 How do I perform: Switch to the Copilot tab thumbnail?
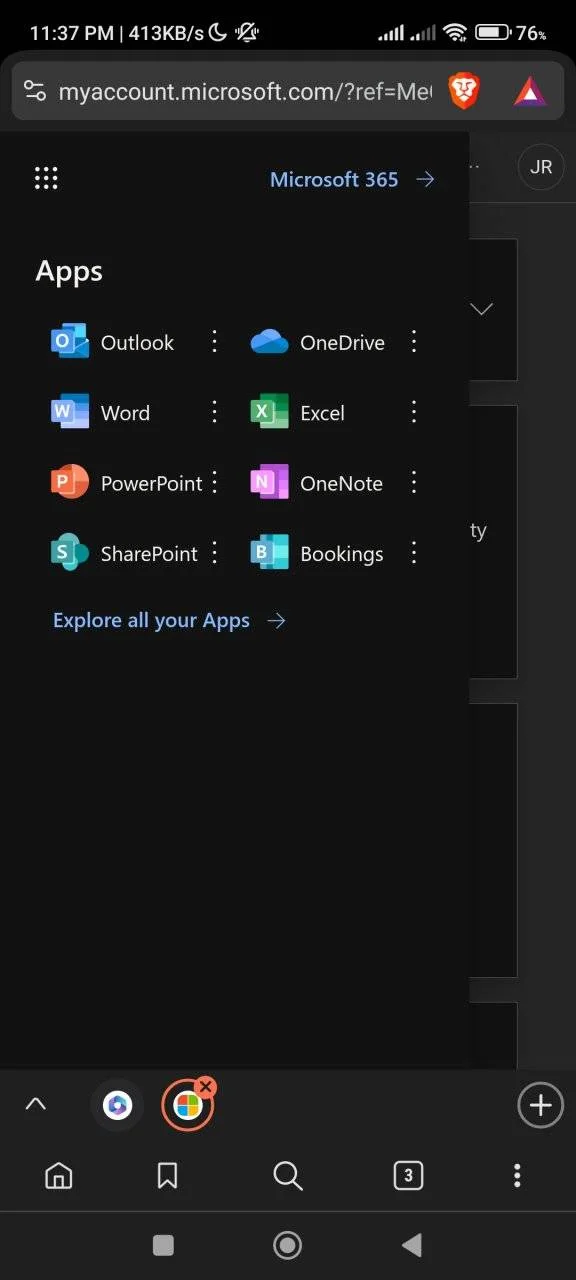point(118,1106)
